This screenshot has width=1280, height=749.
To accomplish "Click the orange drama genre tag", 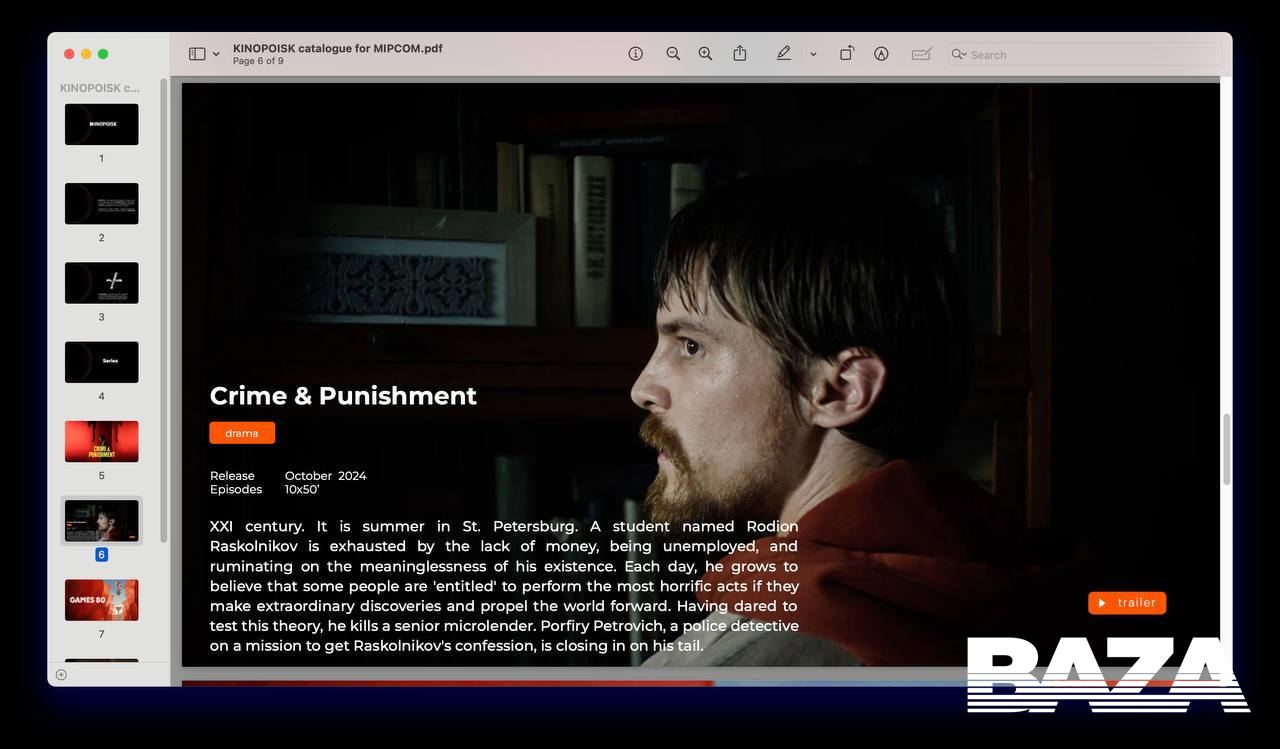I will click(x=242, y=433).
